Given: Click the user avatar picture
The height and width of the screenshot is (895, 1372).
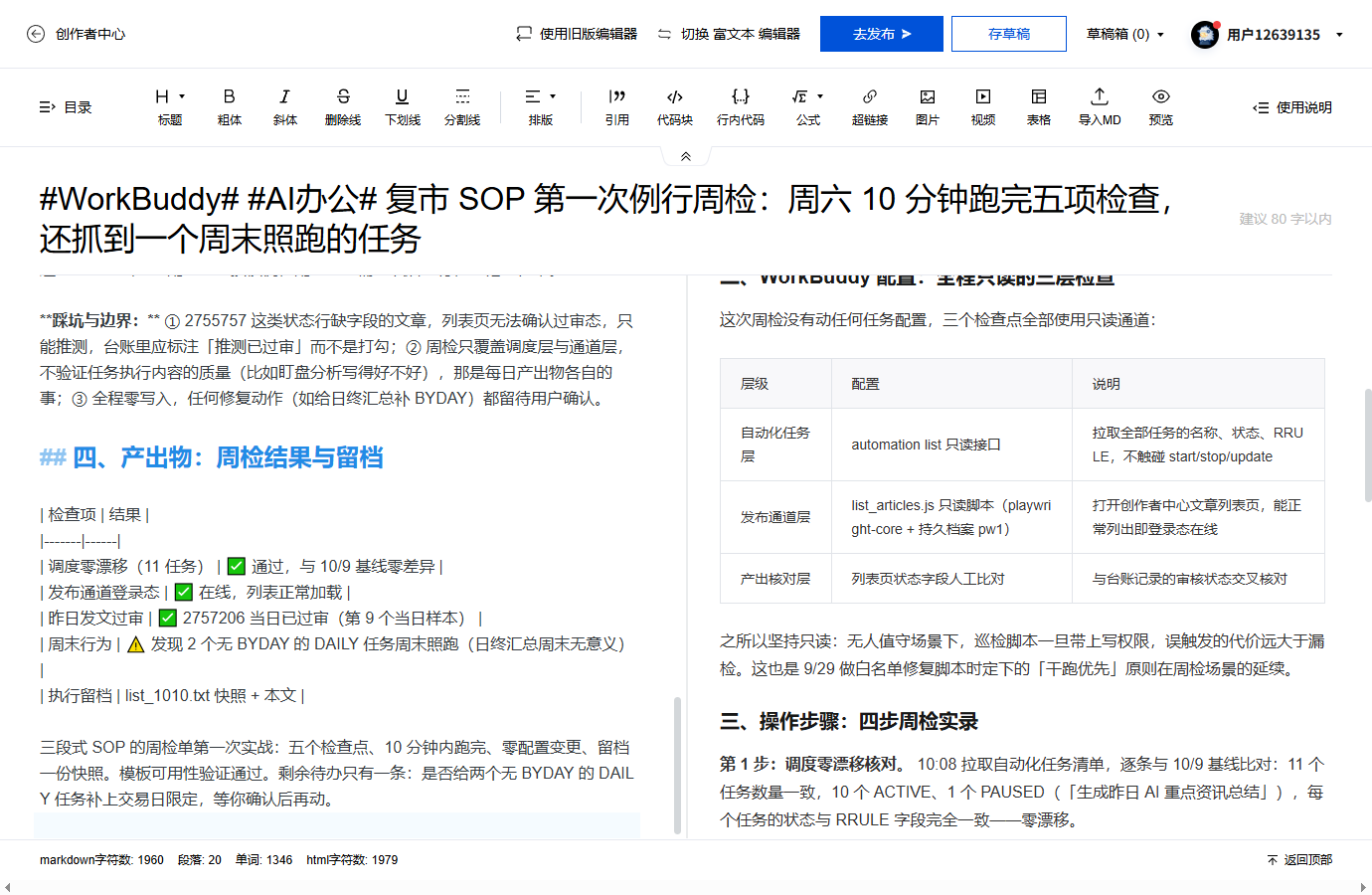Looking at the screenshot, I should point(1205,34).
